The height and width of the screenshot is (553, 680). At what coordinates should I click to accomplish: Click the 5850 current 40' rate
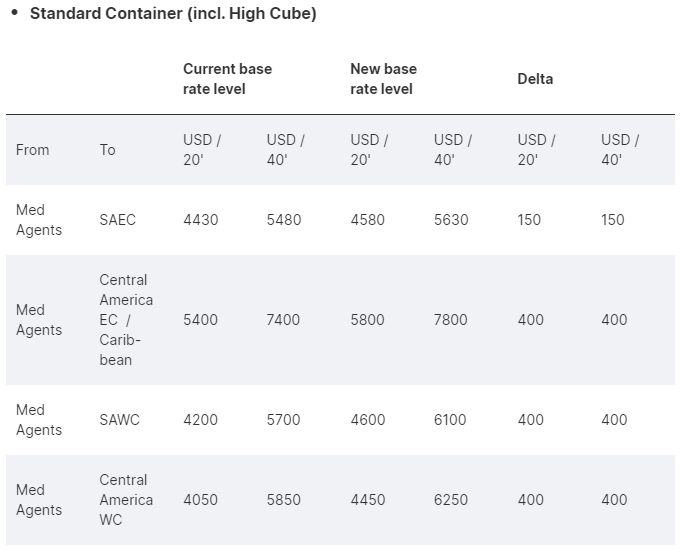click(x=283, y=500)
